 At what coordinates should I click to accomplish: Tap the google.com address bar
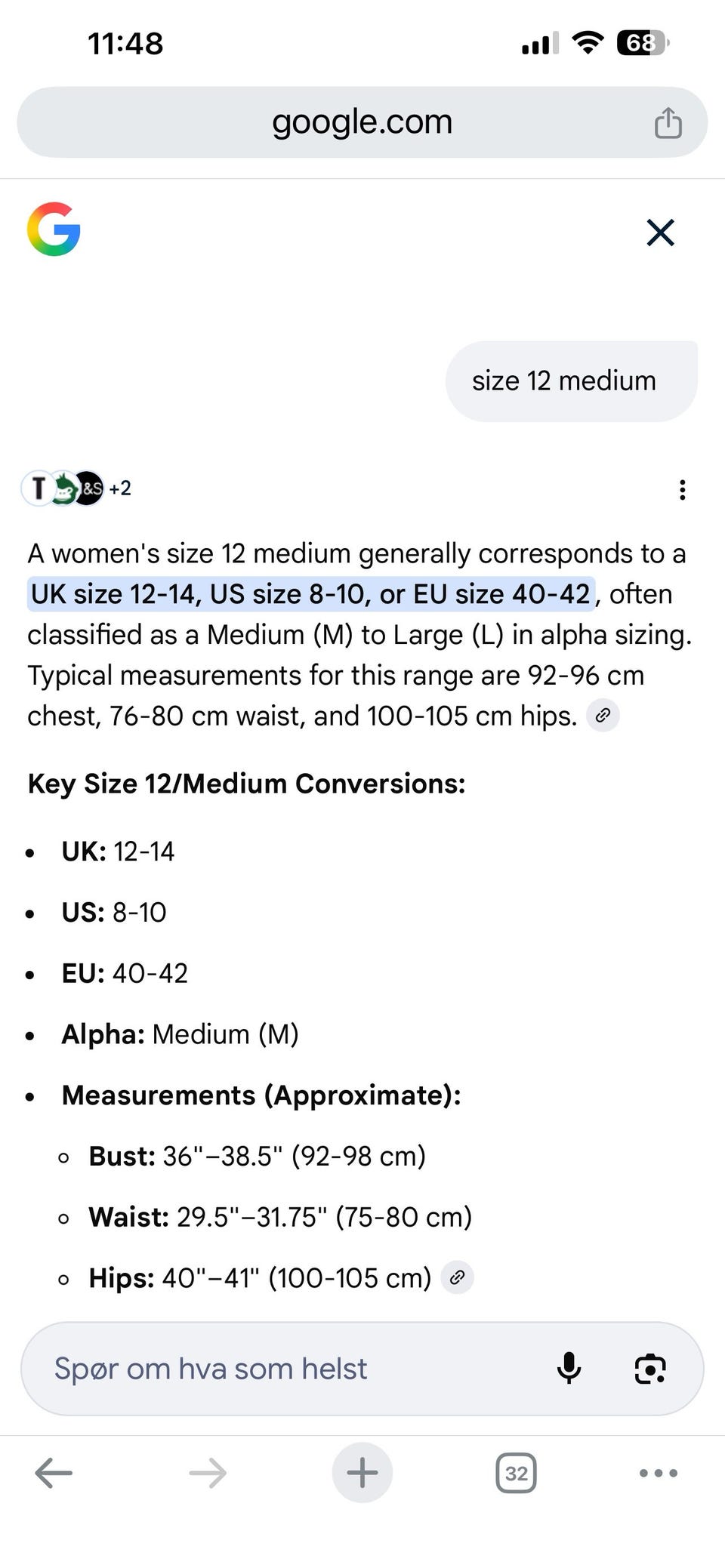coord(362,122)
